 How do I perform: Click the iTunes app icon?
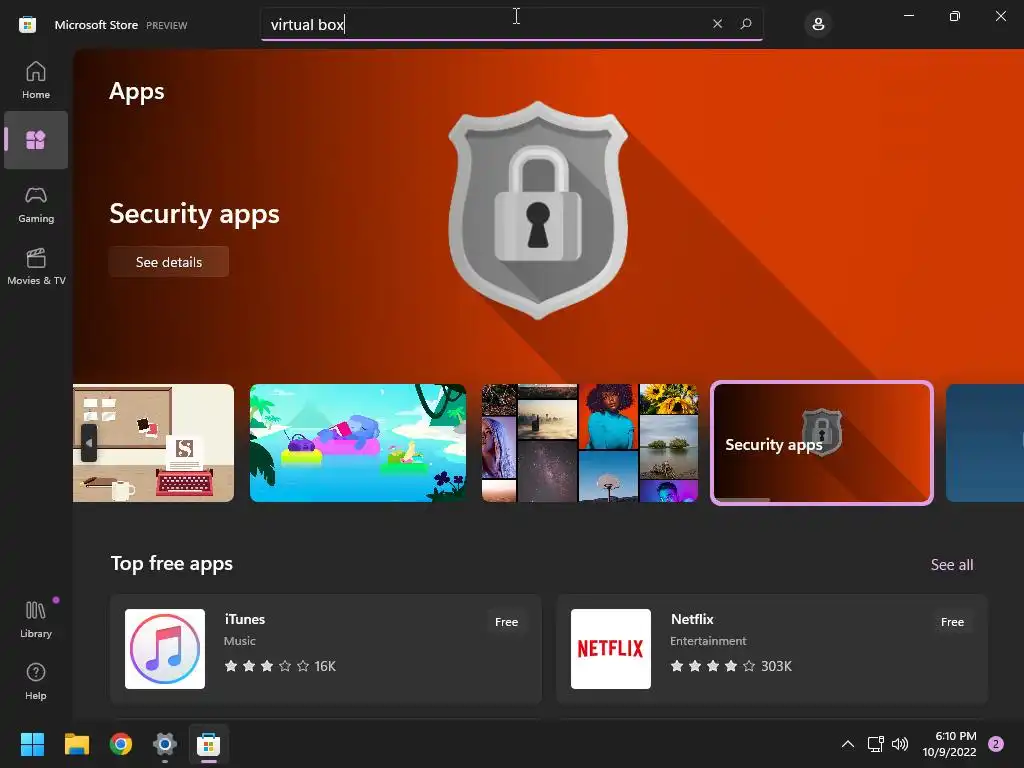[165, 648]
